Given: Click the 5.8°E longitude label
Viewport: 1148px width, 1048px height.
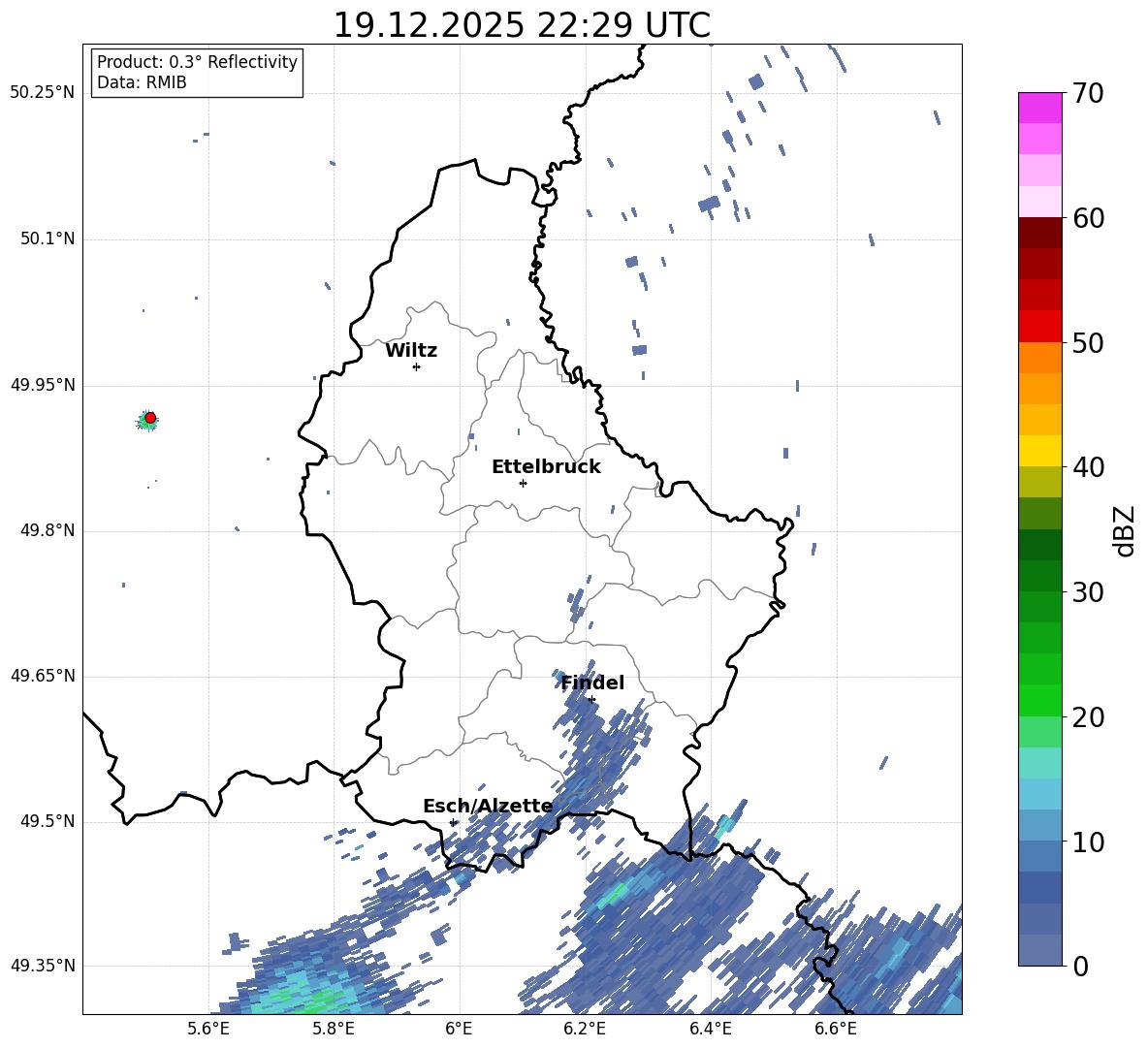Looking at the screenshot, I should [x=334, y=1029].
